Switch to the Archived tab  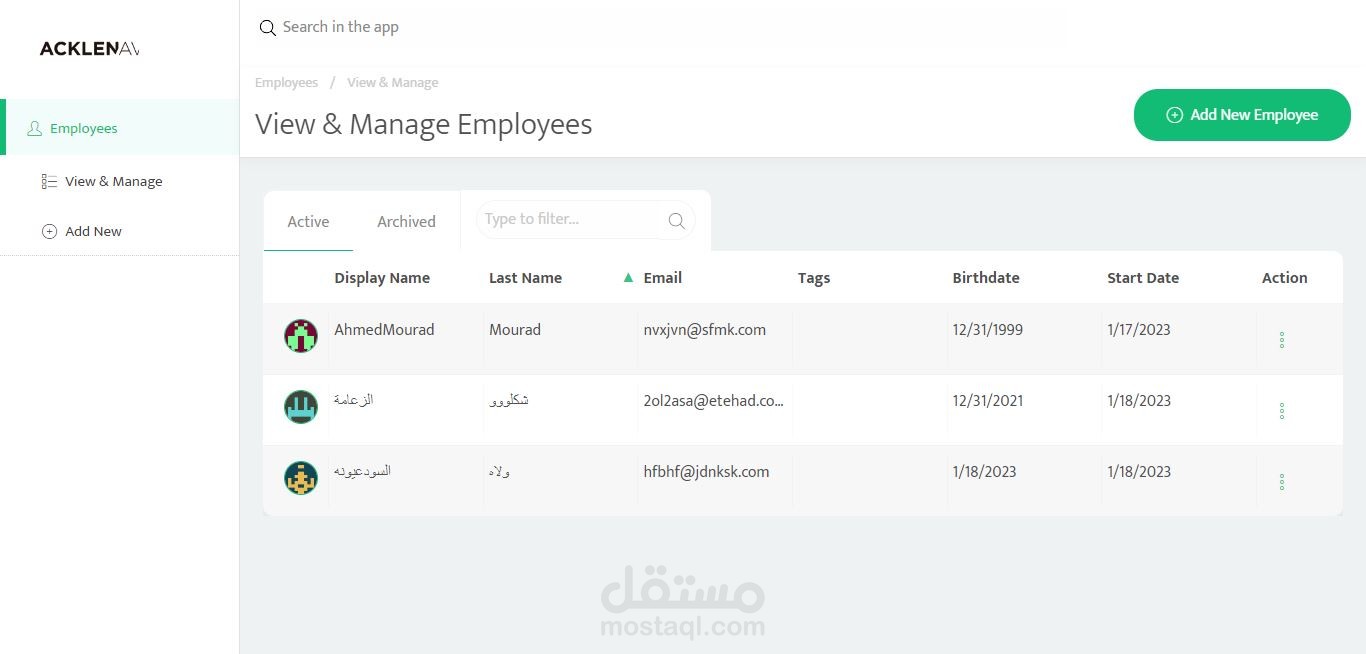pyautogui.click(x=406, y=222)
